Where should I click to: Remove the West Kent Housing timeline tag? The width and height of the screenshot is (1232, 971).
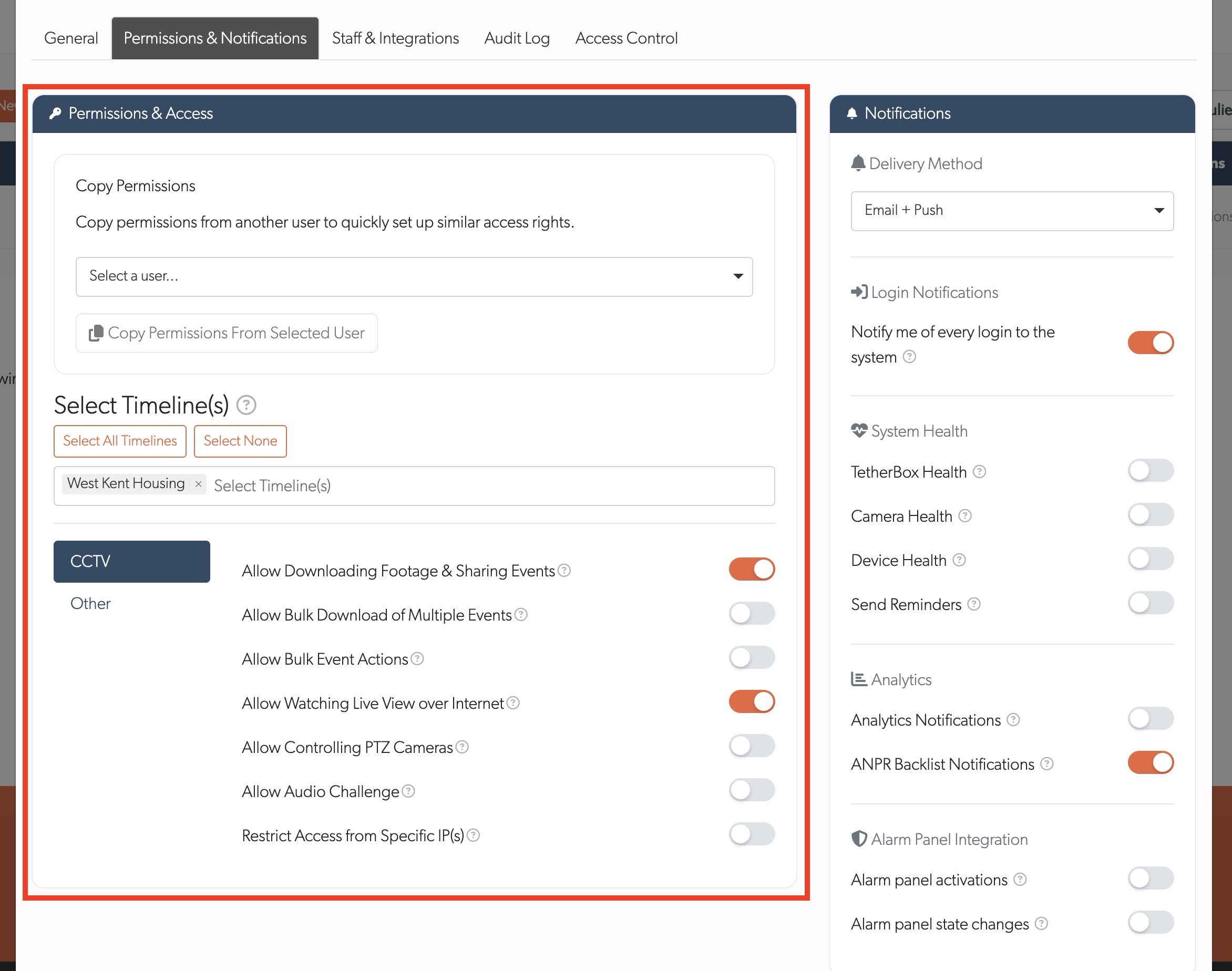tap(199, 484)
